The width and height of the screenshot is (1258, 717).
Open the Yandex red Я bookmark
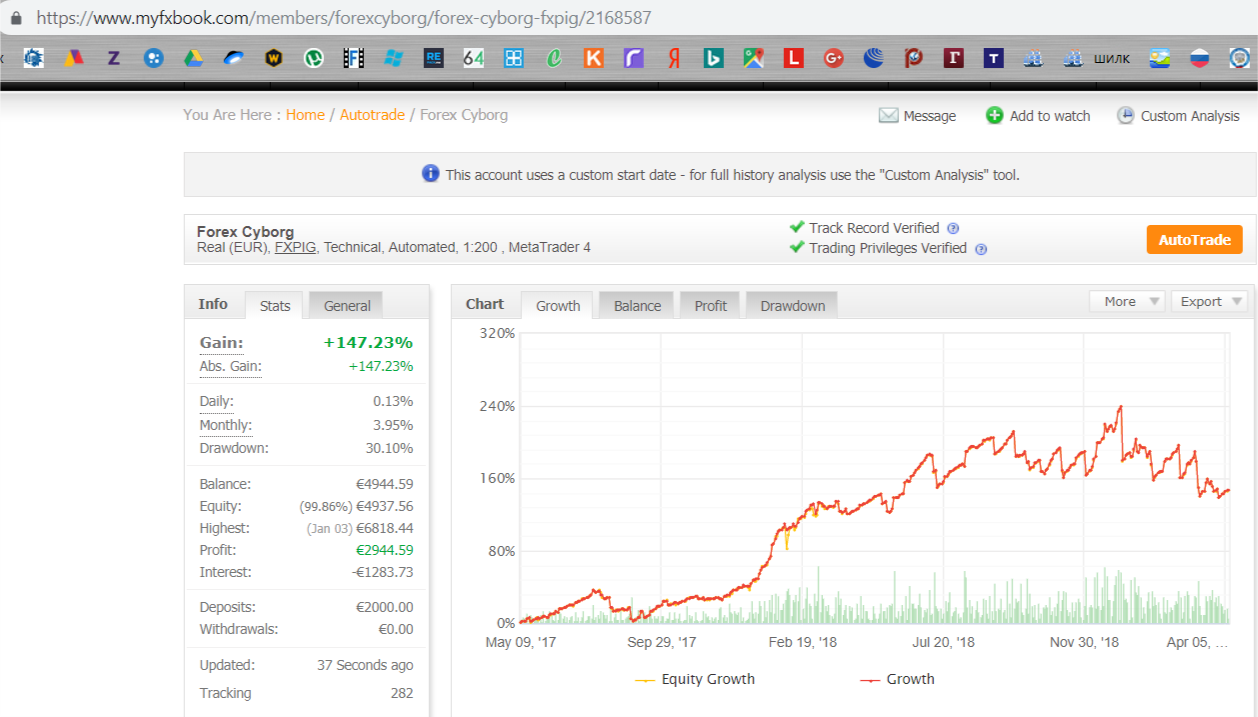pyautogui.click(x=674, y=58)
